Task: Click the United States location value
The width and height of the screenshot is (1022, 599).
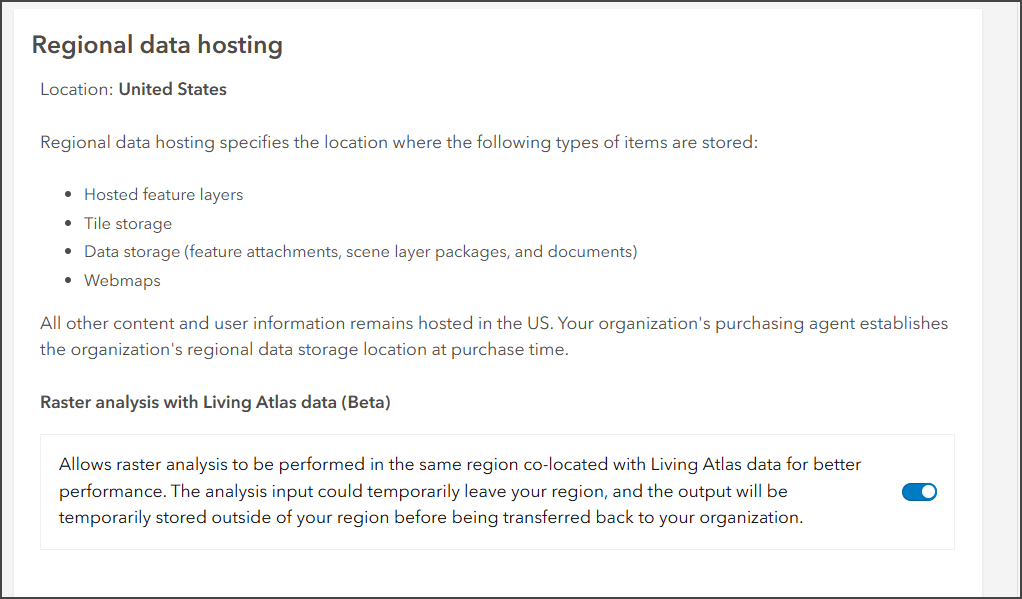Action: (173, 90)
